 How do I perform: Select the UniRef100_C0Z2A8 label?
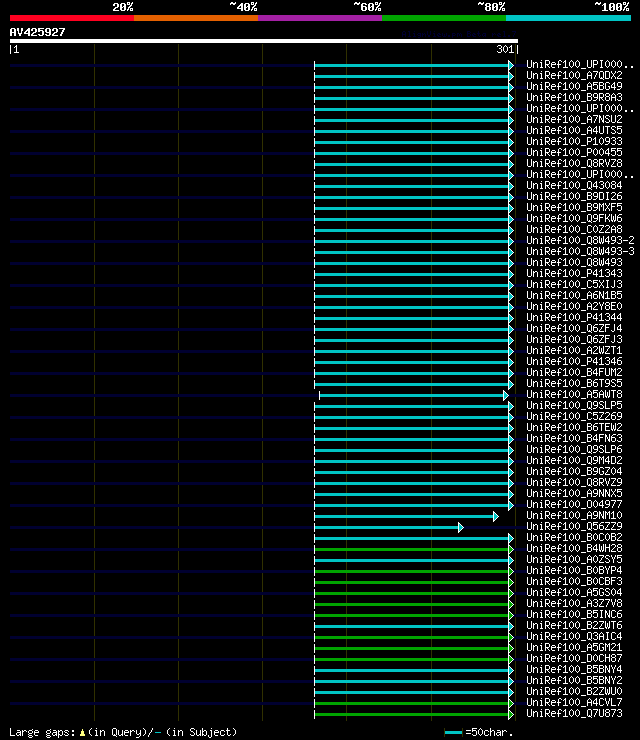click(574, 229)
